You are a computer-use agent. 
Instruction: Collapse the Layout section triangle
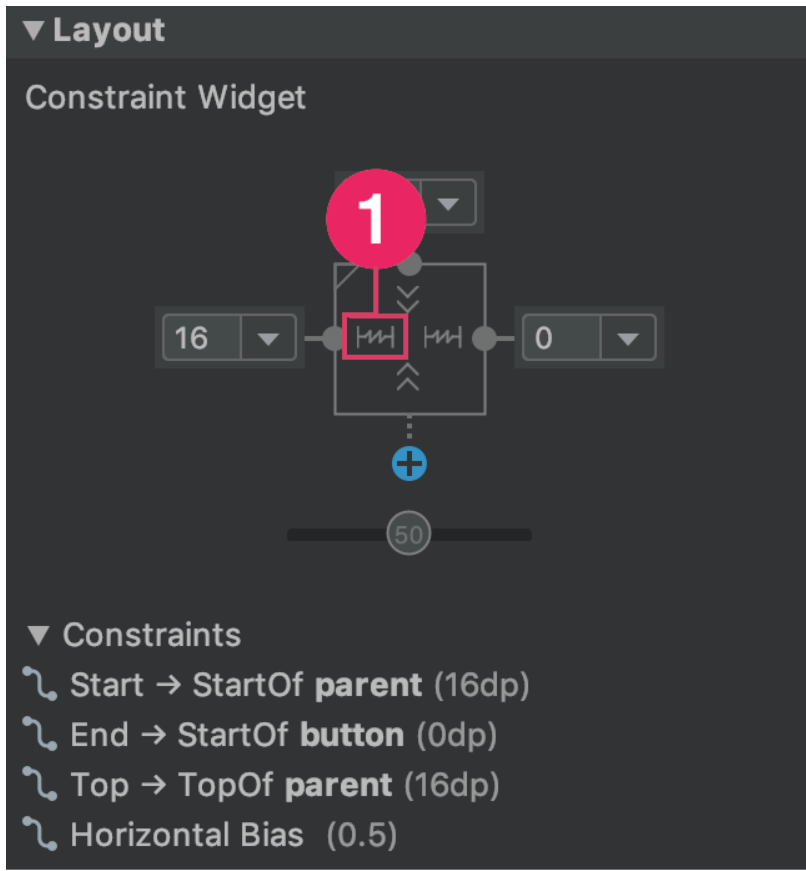pos(34,30)
